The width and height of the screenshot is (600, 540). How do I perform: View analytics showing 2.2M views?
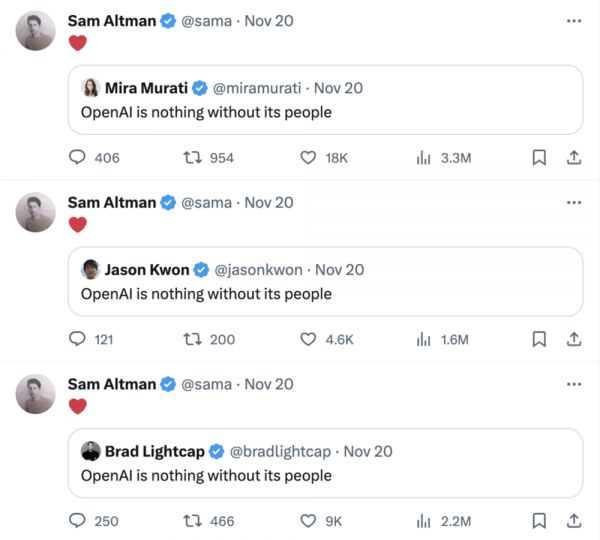[x=441, y=521]
